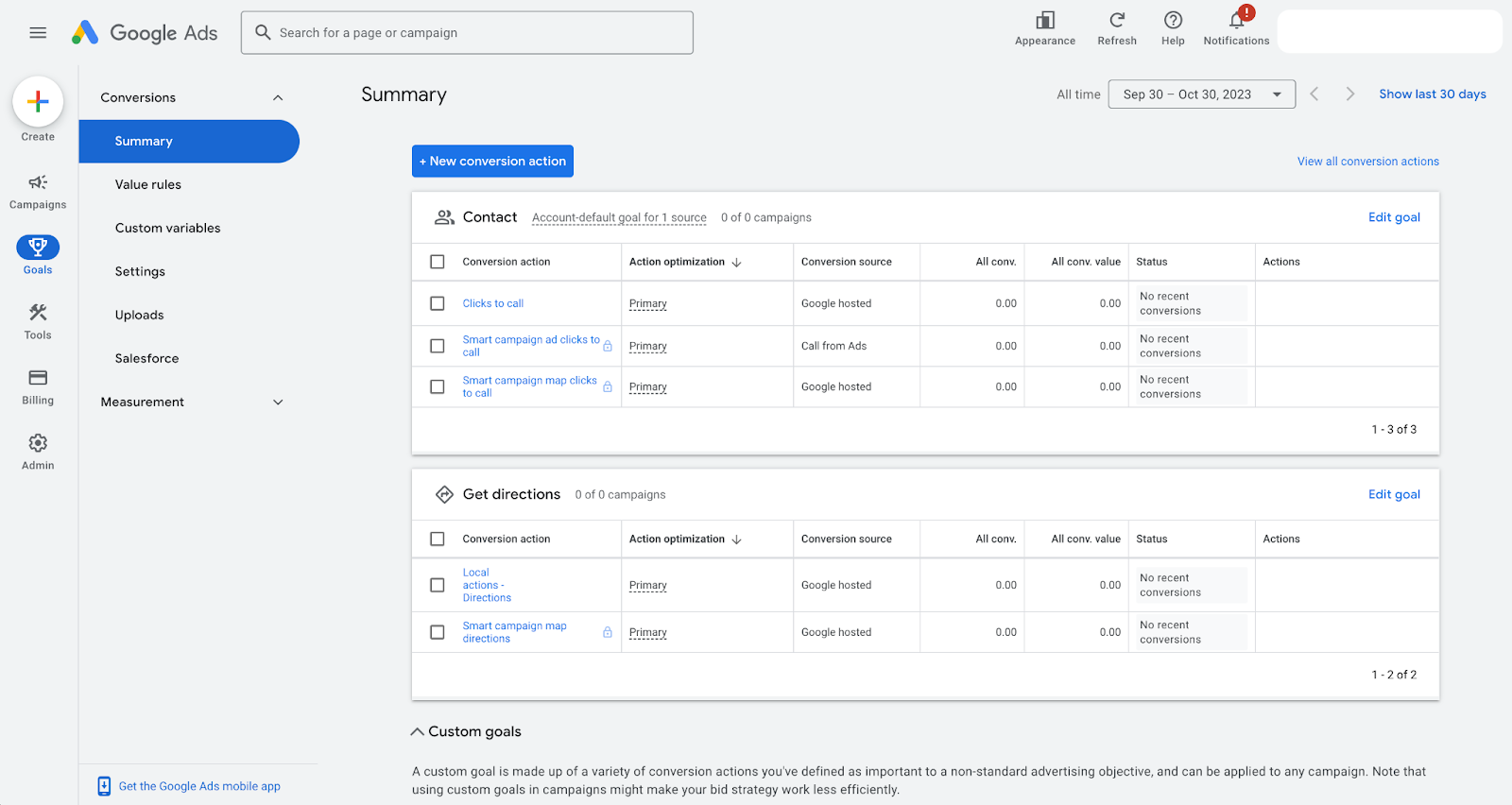Click the Appearance icon
1512x805 pixels.
[1045, 21]
